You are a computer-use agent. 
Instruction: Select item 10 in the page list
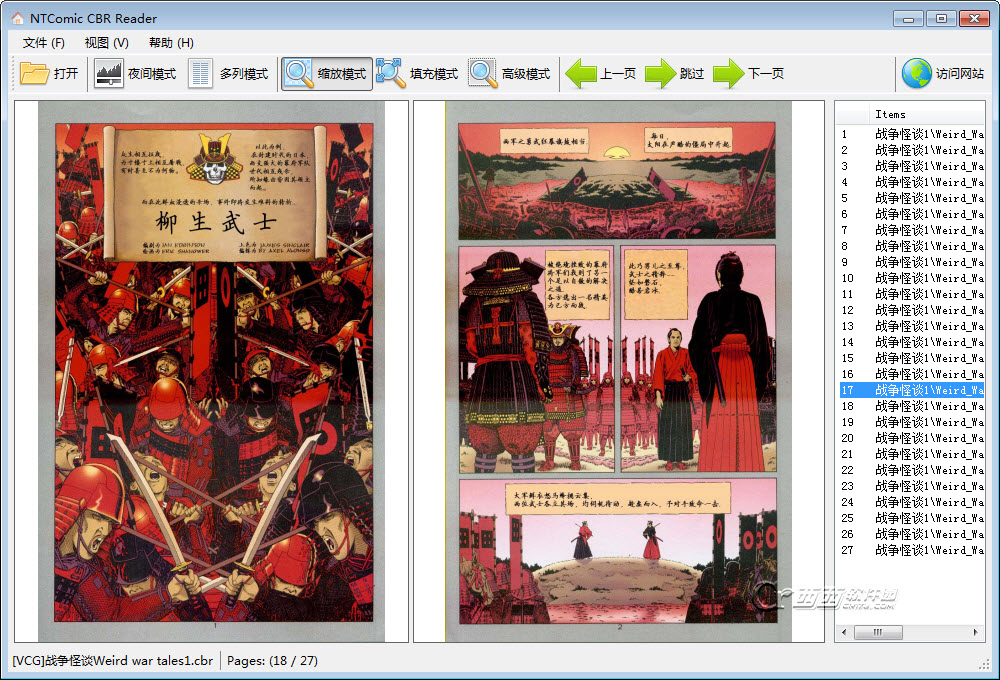point(912,277)
